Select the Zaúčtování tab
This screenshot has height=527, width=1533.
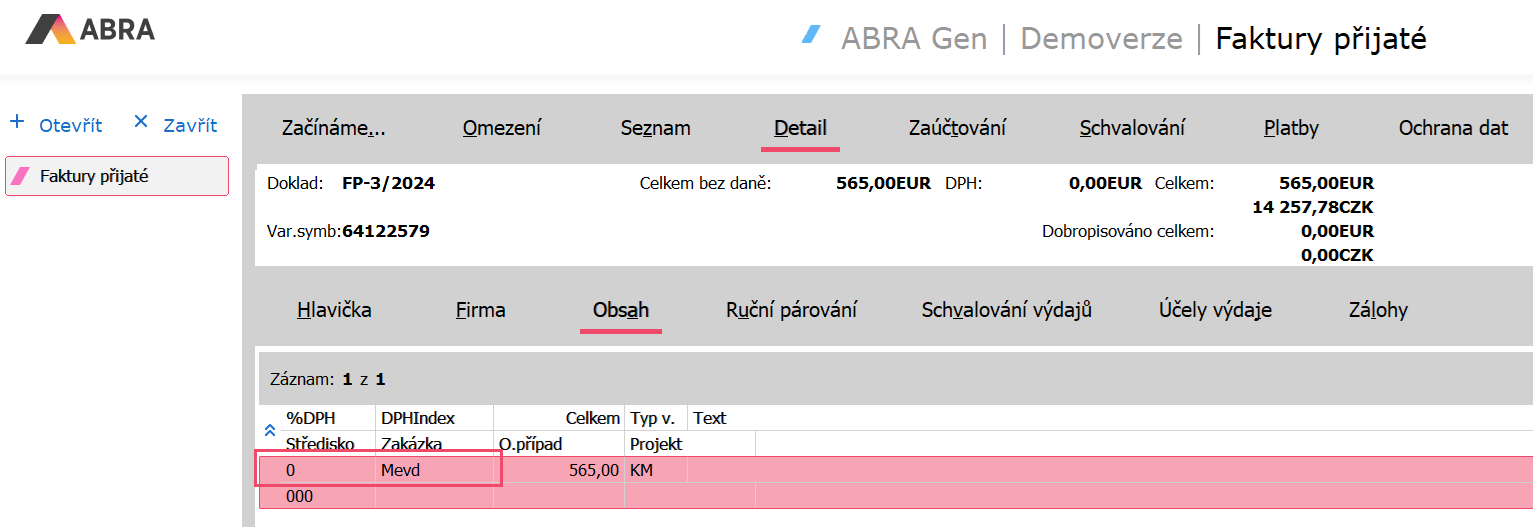pos(957,128)
